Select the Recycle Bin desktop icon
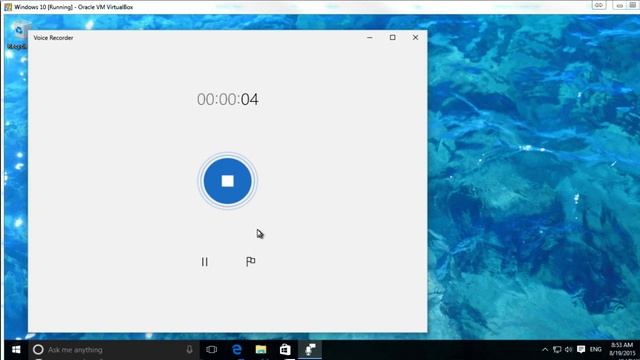 17,36
